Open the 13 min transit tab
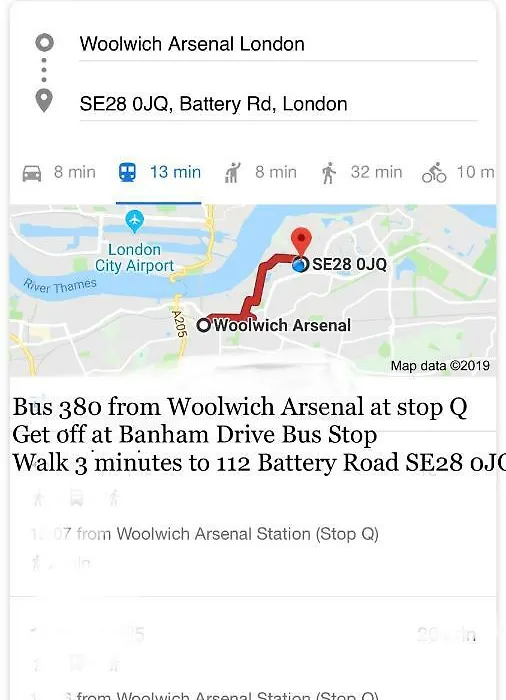Viewport: 506px width, 700px height. point(159,173)
